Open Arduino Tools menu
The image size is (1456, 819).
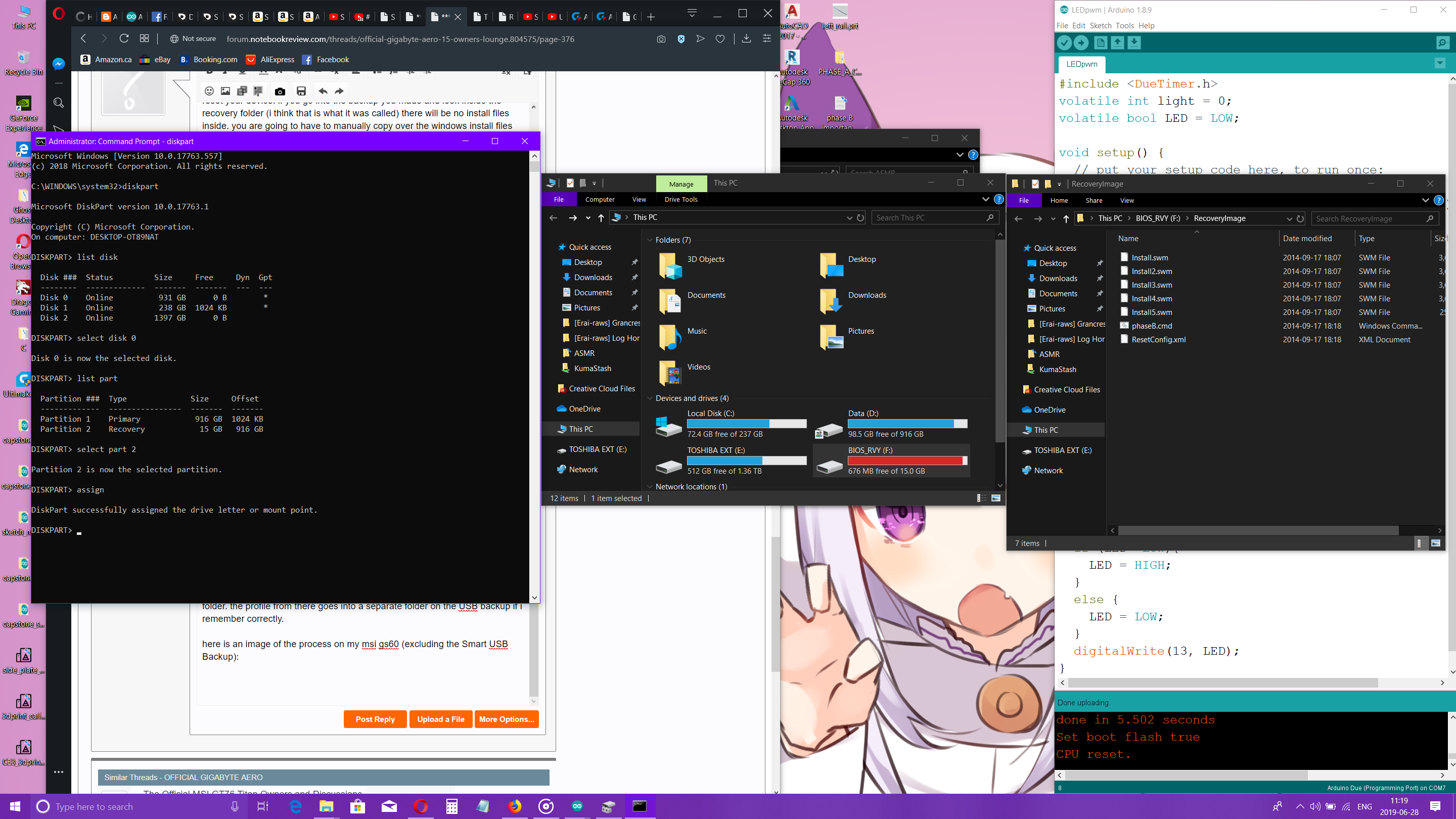point(1124,25)
